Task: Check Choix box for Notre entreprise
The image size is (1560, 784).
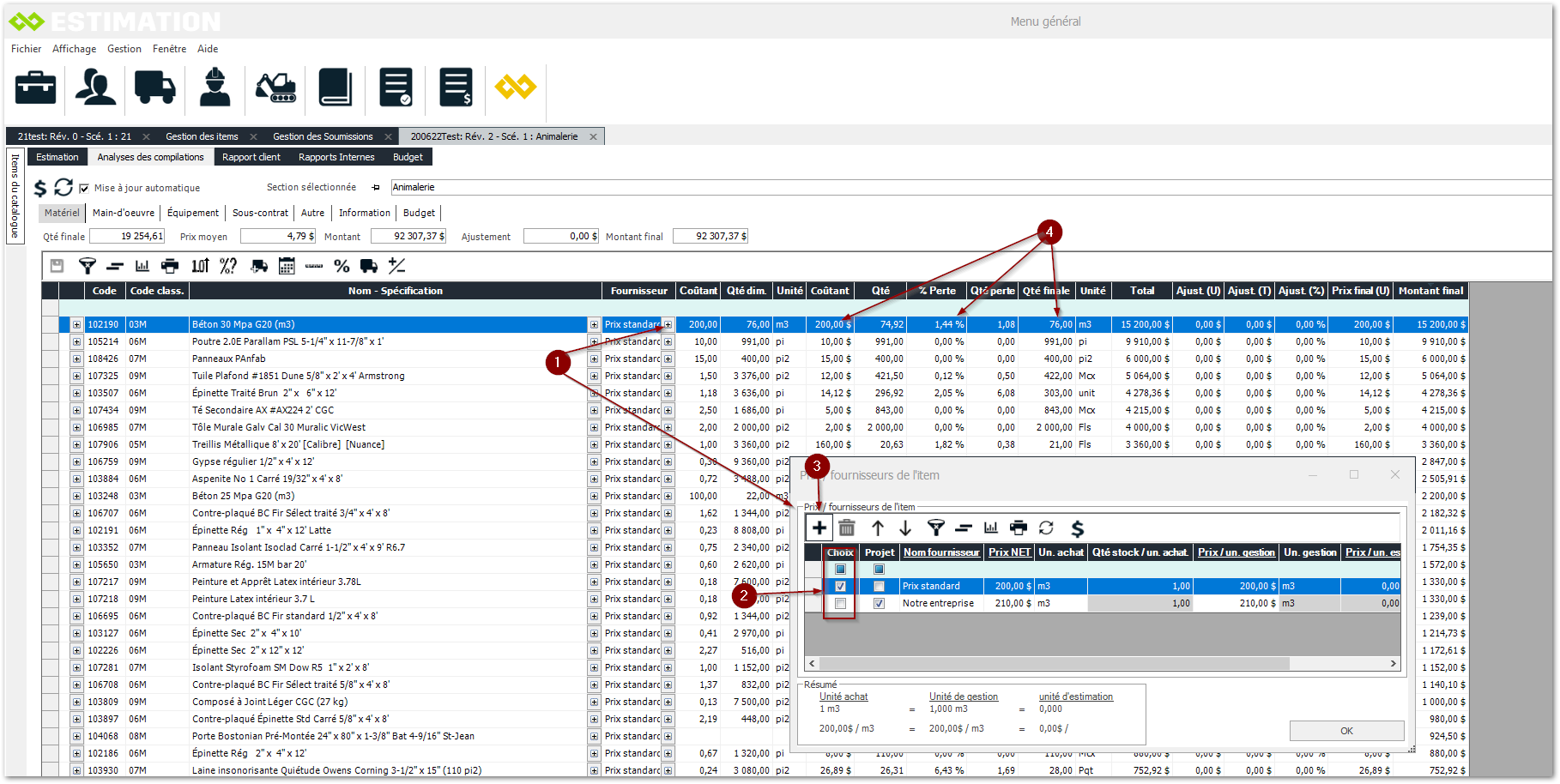Action: (840, 604)
